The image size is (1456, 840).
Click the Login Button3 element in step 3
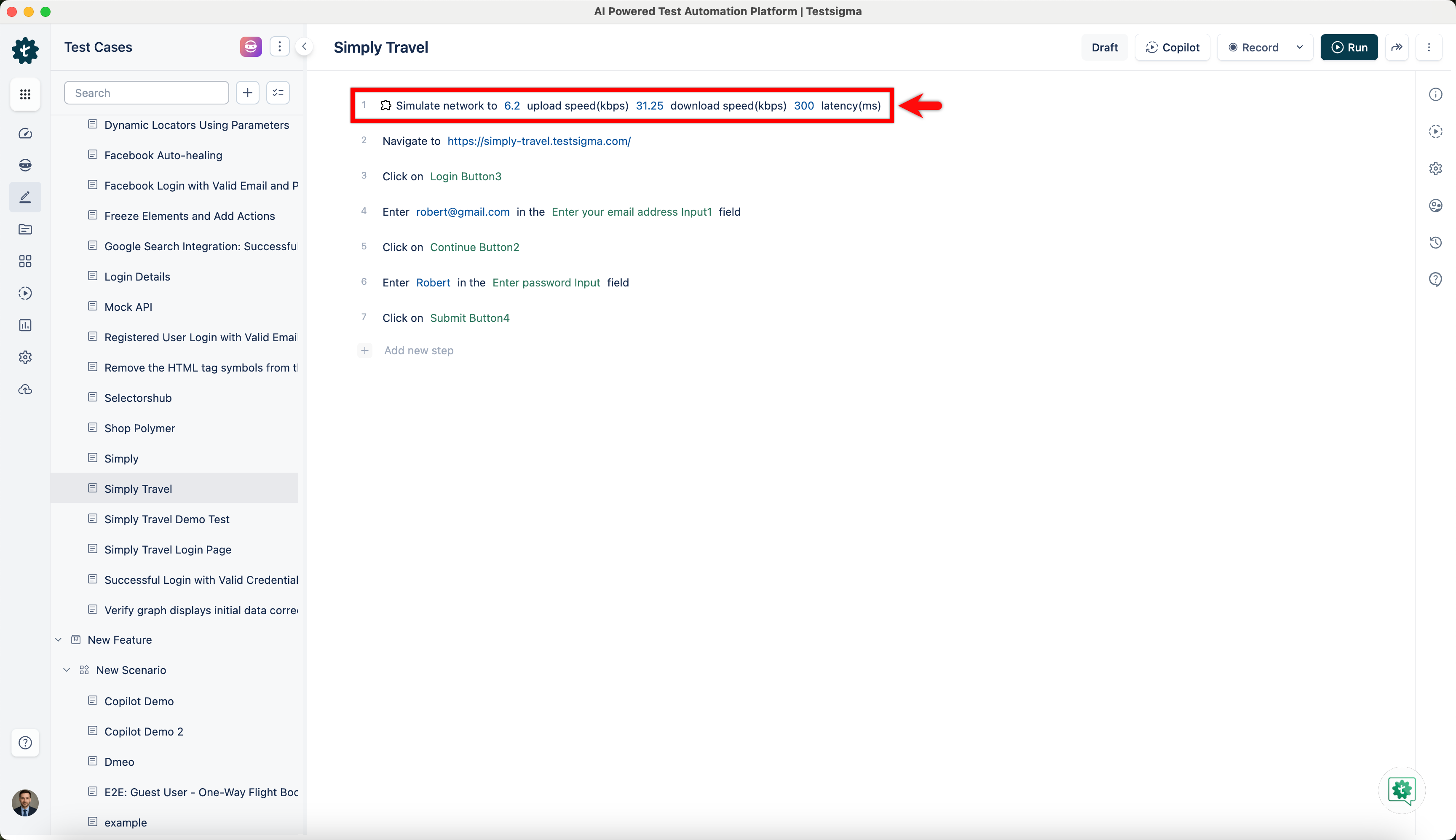tap(466, 177)
